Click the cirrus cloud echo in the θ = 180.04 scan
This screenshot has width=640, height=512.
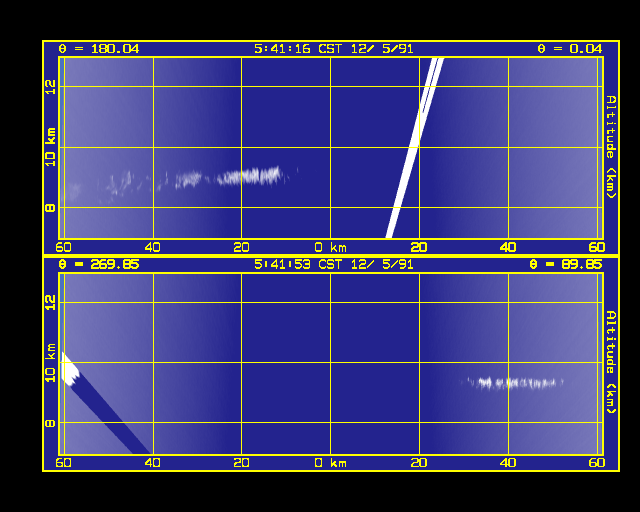(249, 176)
